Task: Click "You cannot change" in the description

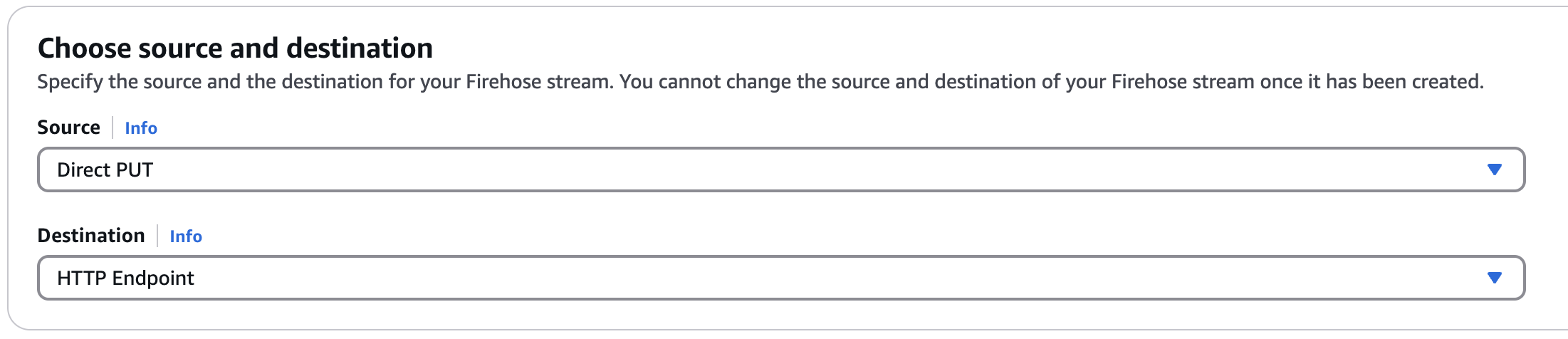Action: [x=705, y=82]
